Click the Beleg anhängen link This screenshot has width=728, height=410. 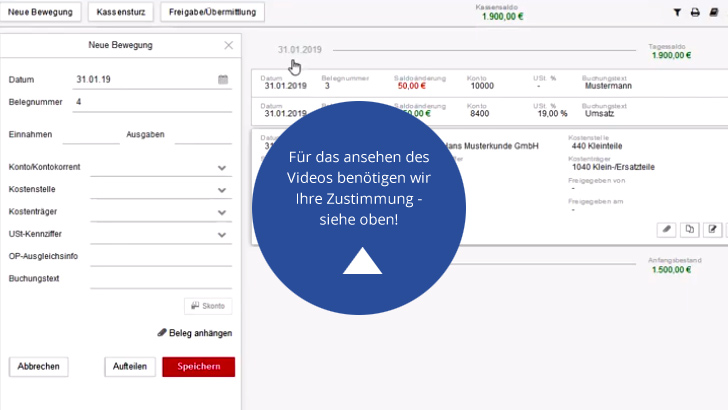[195, 333]
